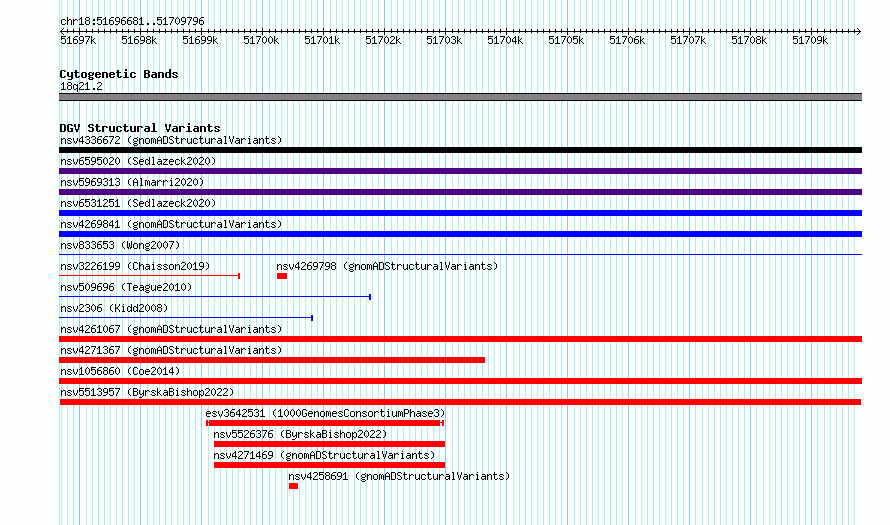890x525 pixels.
Task: Click the 51707k ruler tick label
Action: pyautogui.click(x=688, y=40)
